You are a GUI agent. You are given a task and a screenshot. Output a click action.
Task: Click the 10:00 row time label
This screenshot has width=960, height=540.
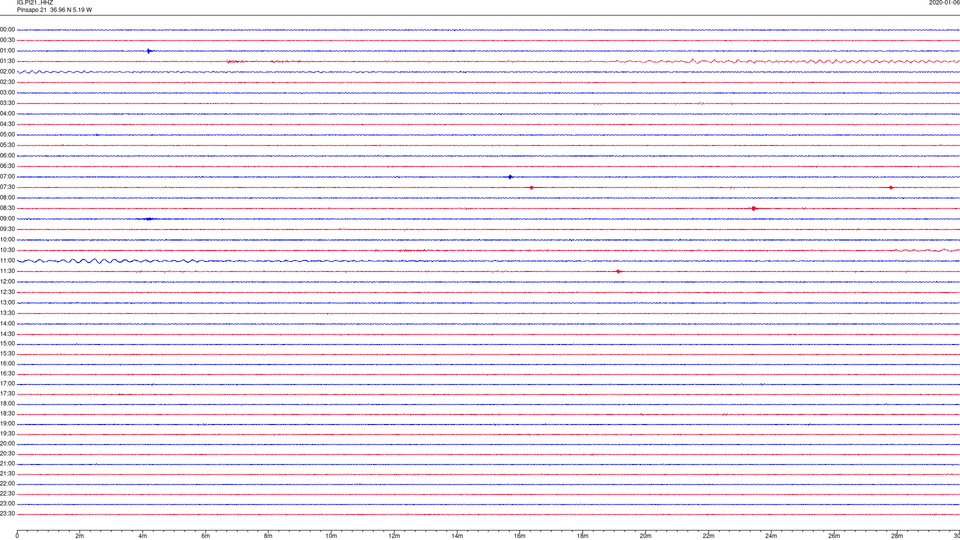7,240
